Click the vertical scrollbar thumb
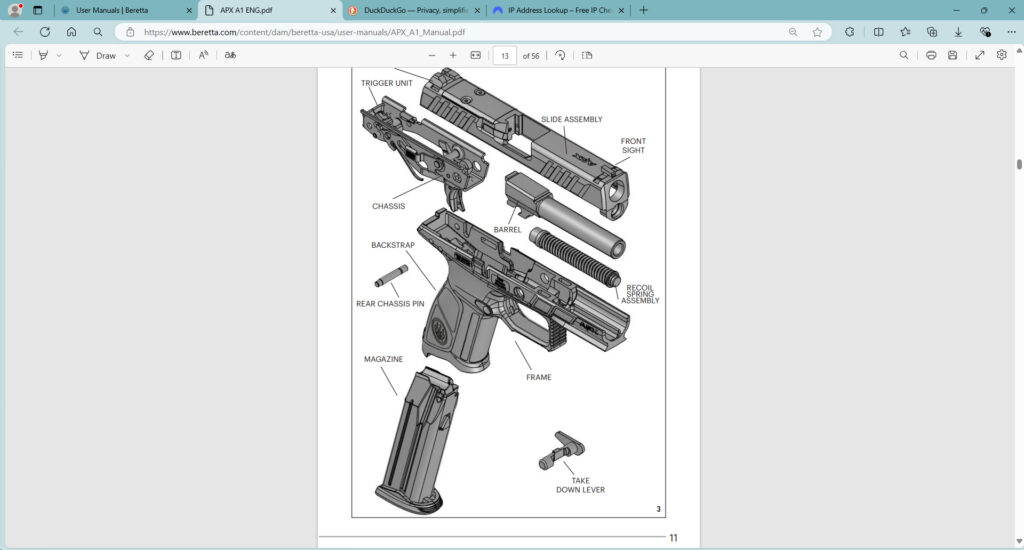 pyautogui.click(x=1019, y=164)
